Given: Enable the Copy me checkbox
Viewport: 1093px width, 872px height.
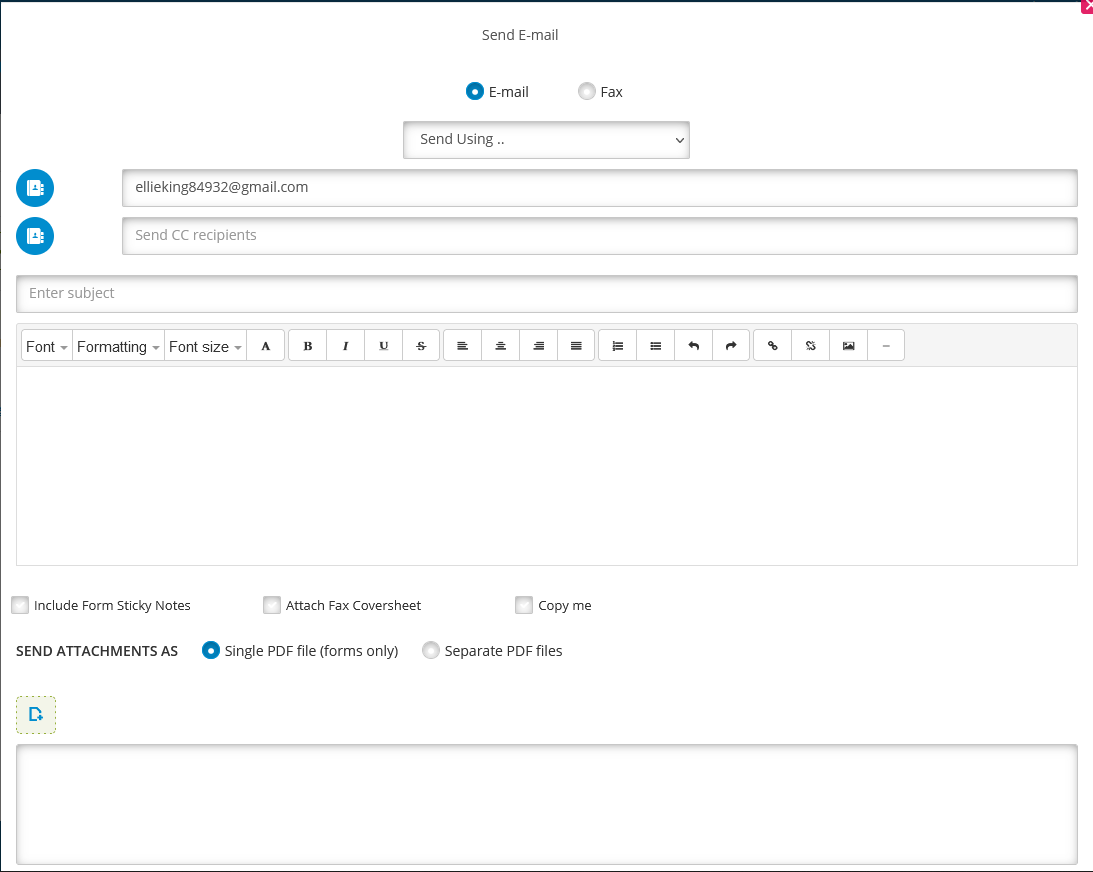Looking at the screenshot, I should click(523, 605).
